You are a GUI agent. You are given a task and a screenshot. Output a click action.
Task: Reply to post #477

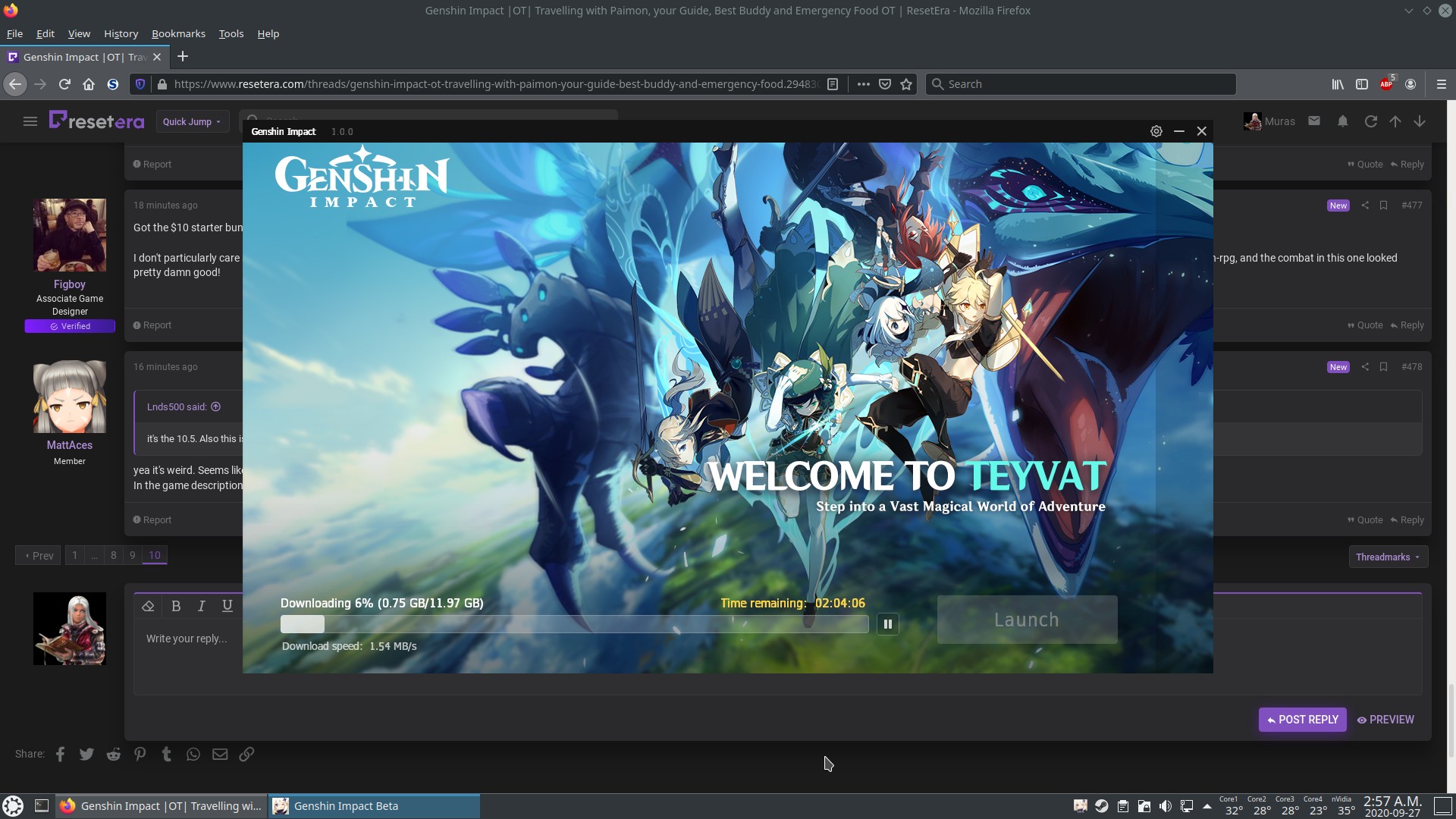(1407, 325)
